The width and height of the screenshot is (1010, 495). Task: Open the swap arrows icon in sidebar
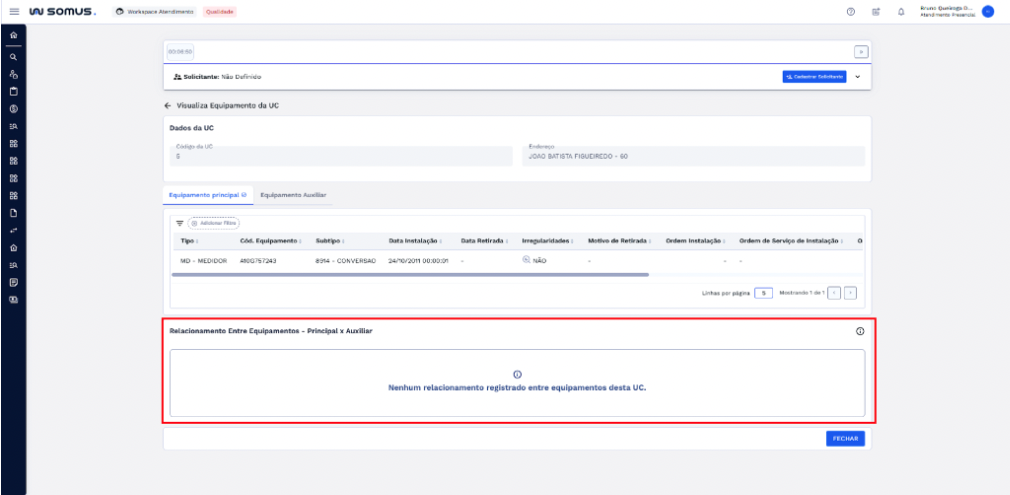pos(14,231)
